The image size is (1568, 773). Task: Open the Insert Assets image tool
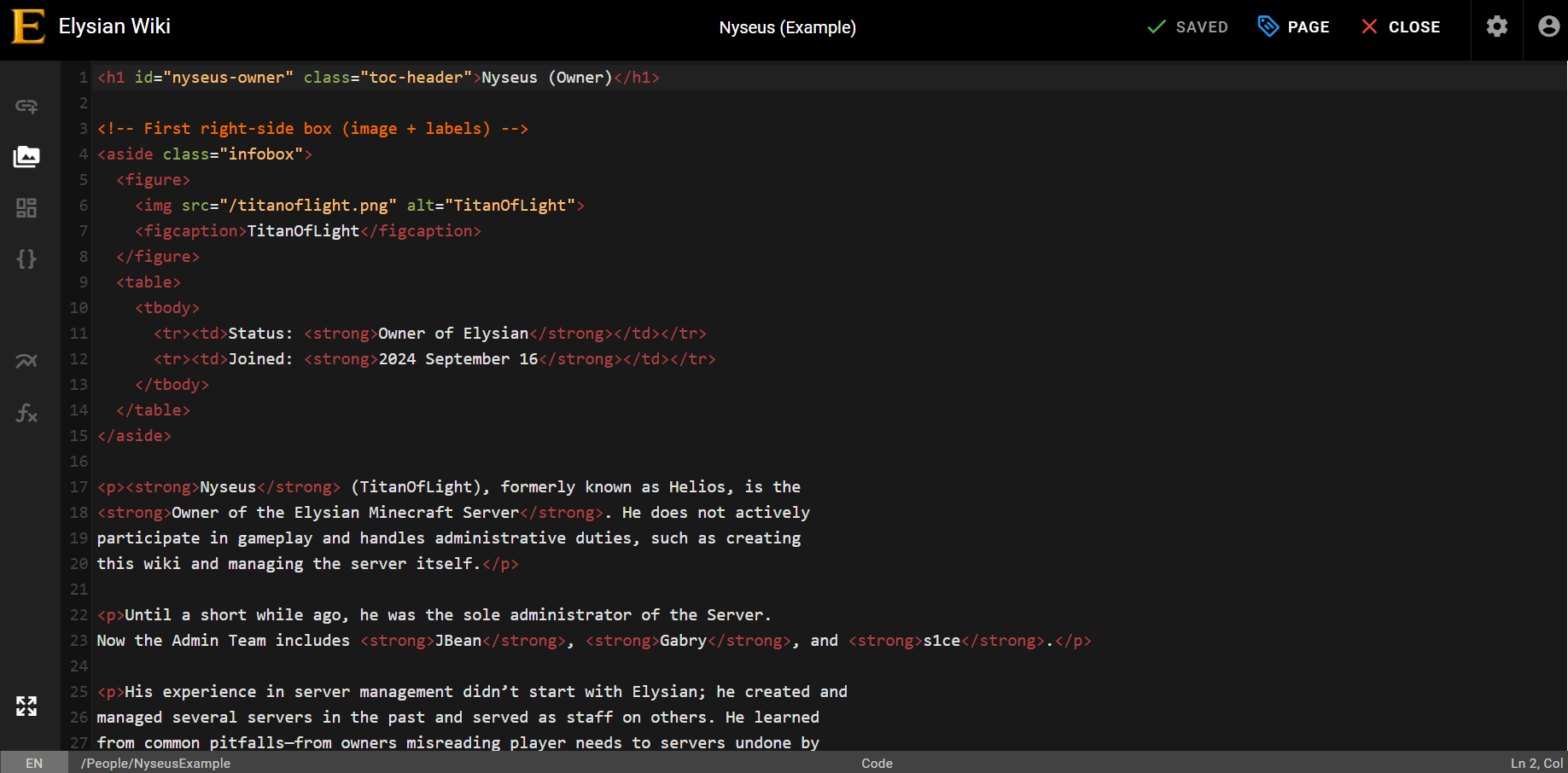point(26,157)
